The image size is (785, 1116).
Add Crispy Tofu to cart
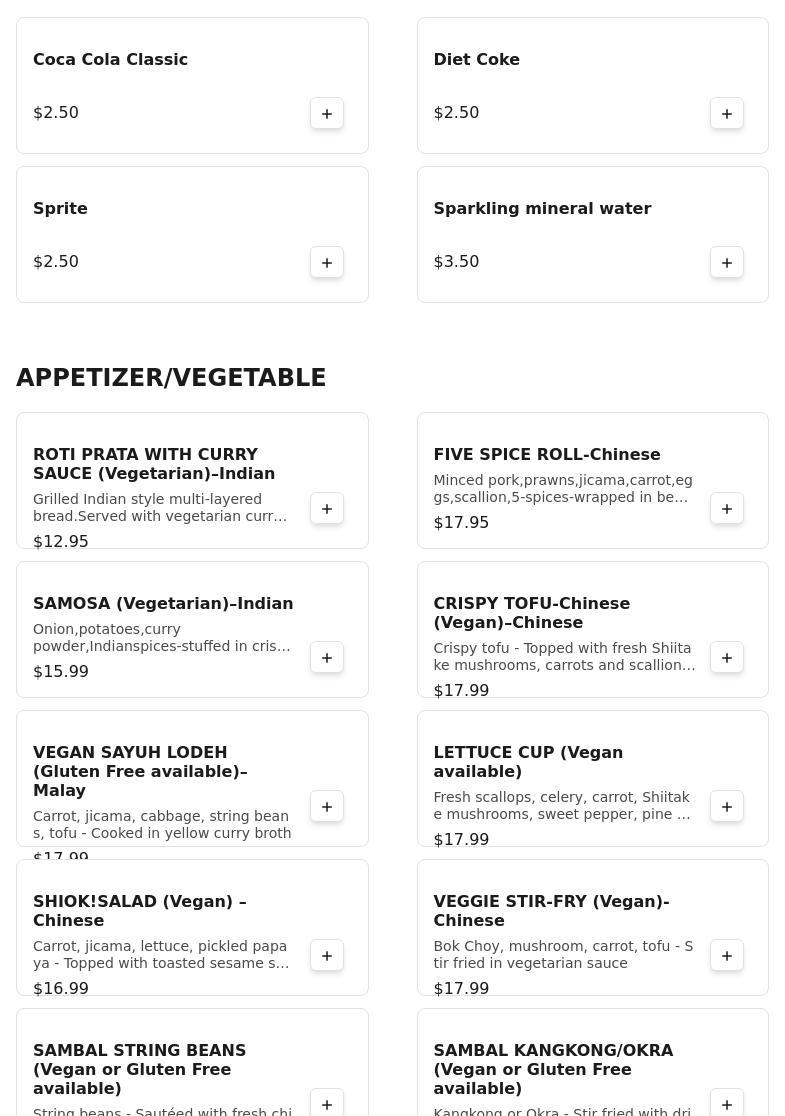727,657
